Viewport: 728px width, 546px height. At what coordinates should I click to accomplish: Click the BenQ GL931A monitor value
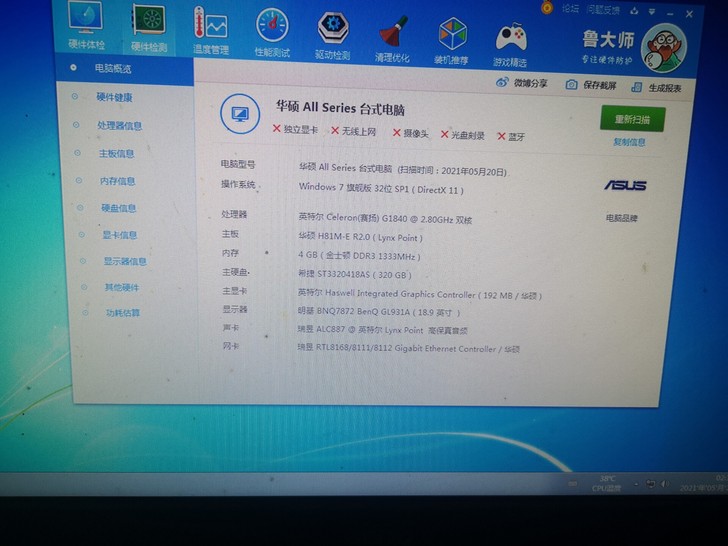tap(378, 312)
